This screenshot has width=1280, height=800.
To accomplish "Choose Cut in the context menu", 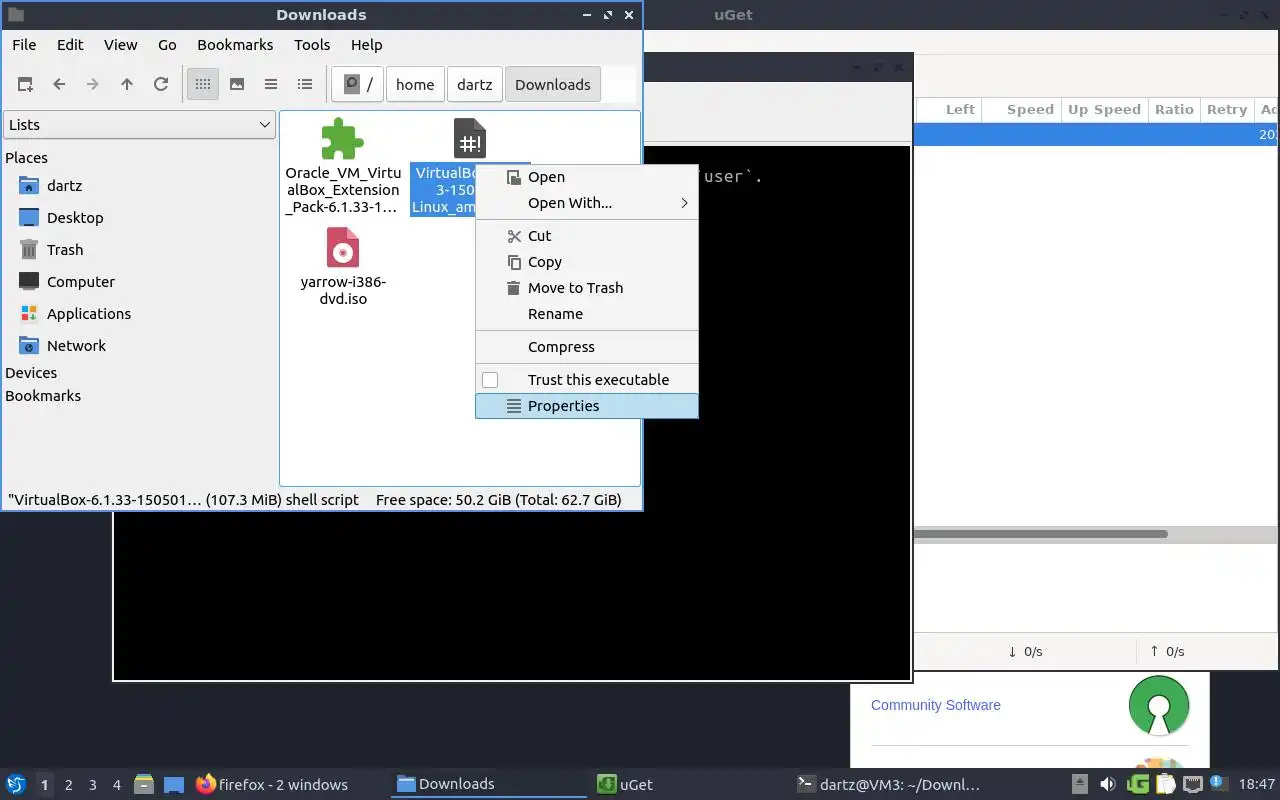I will (587, 236).
